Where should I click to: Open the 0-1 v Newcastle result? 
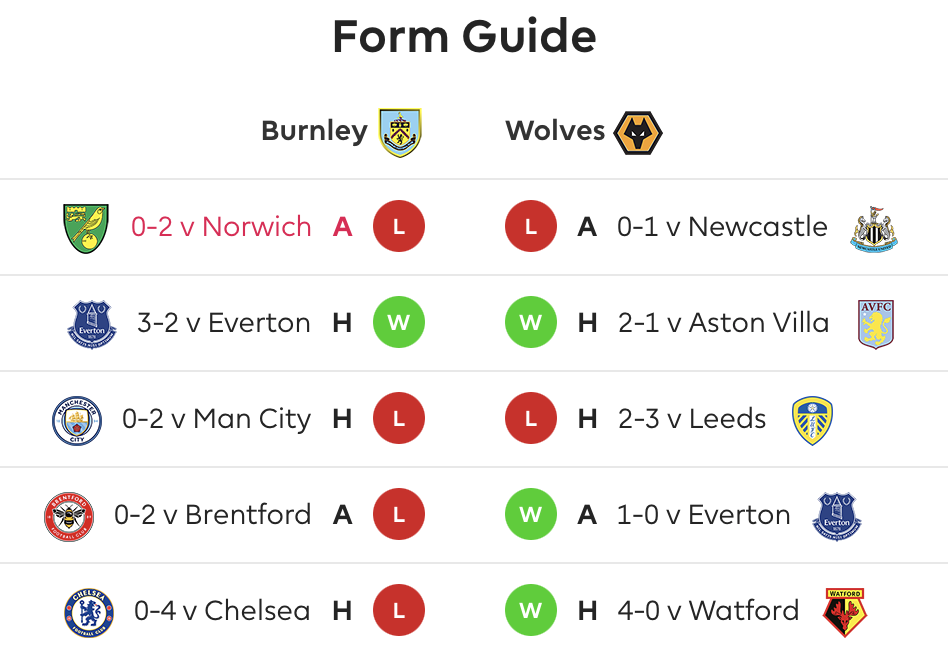[x=722, y=227]
